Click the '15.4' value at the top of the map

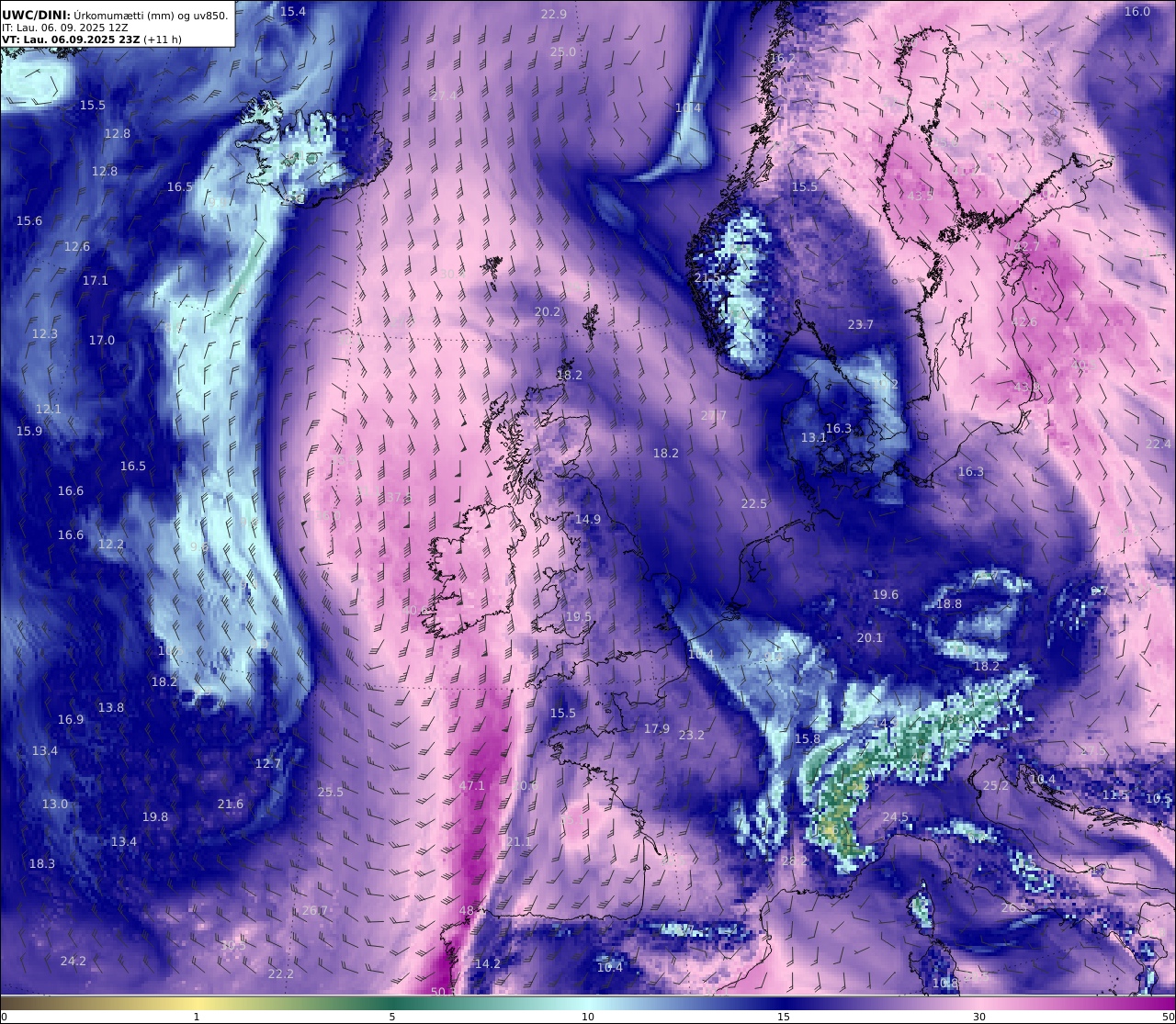293,11
